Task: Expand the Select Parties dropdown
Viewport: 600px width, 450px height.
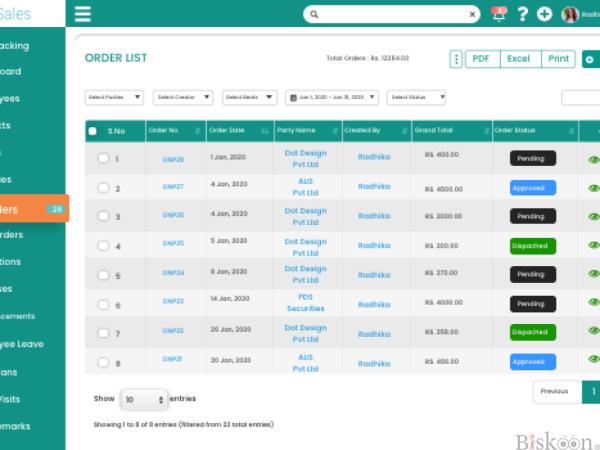Action: [x=114, y=97]
